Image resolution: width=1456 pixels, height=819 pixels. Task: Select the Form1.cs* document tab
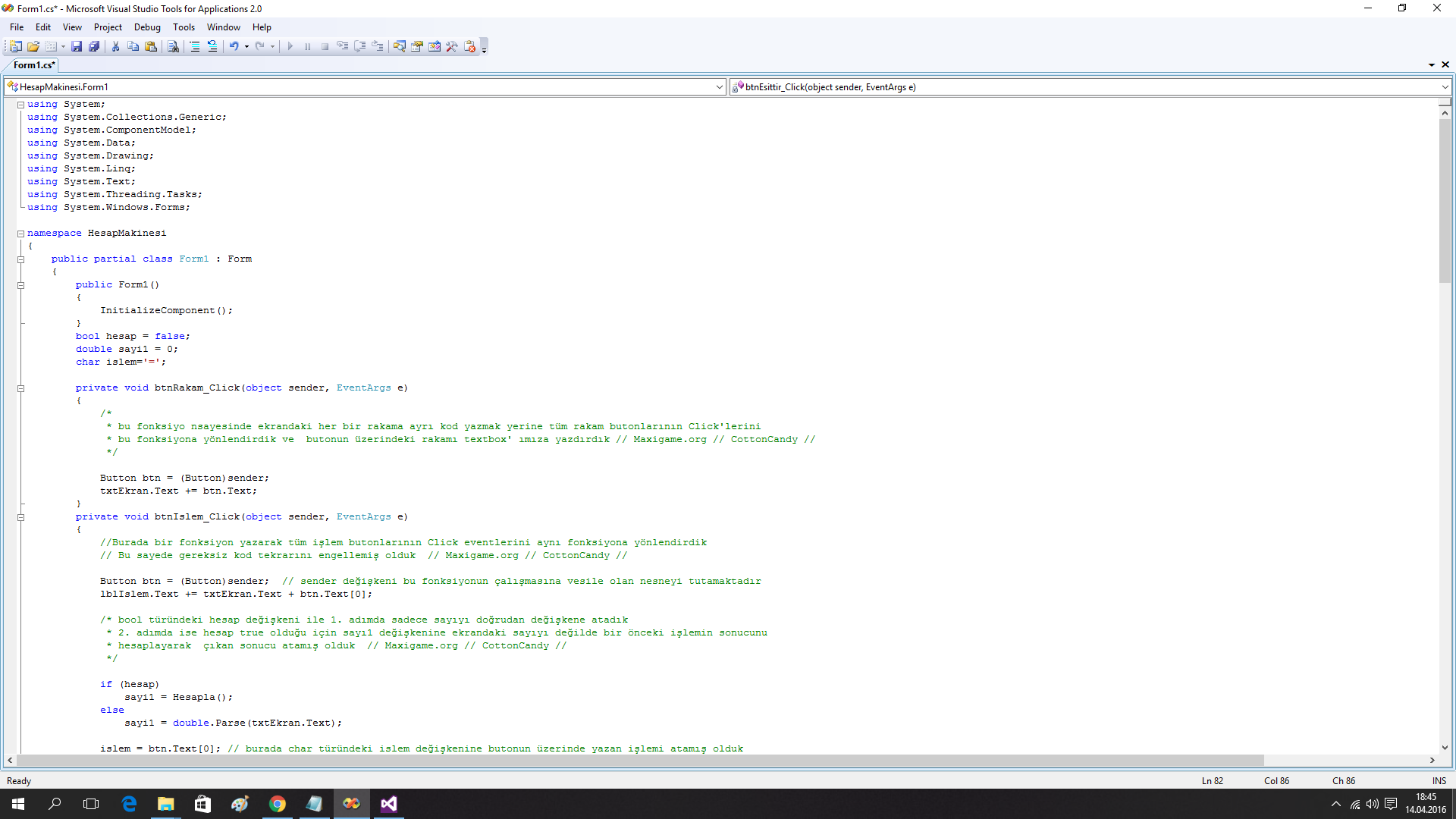click(34, 65)
